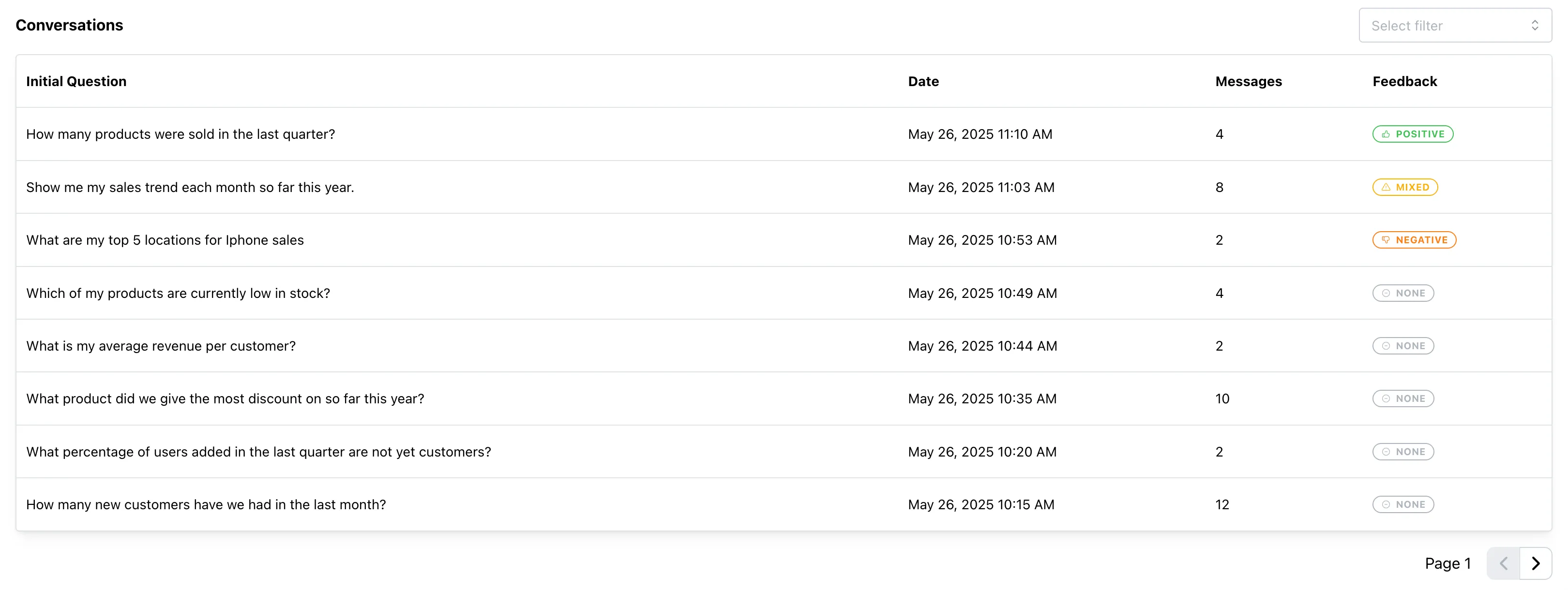Go to the next page arrow

pyautogui.click(x=1535, y=563)
